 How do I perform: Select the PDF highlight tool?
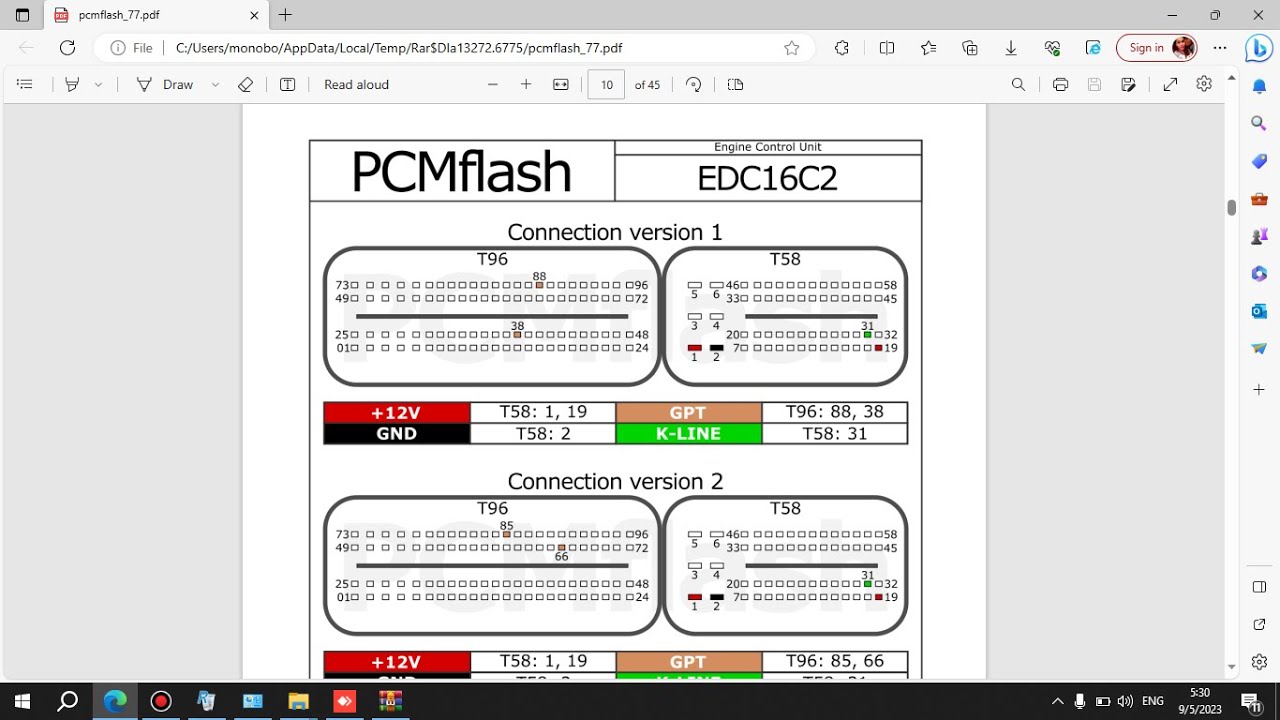click(x=72, y=85)
